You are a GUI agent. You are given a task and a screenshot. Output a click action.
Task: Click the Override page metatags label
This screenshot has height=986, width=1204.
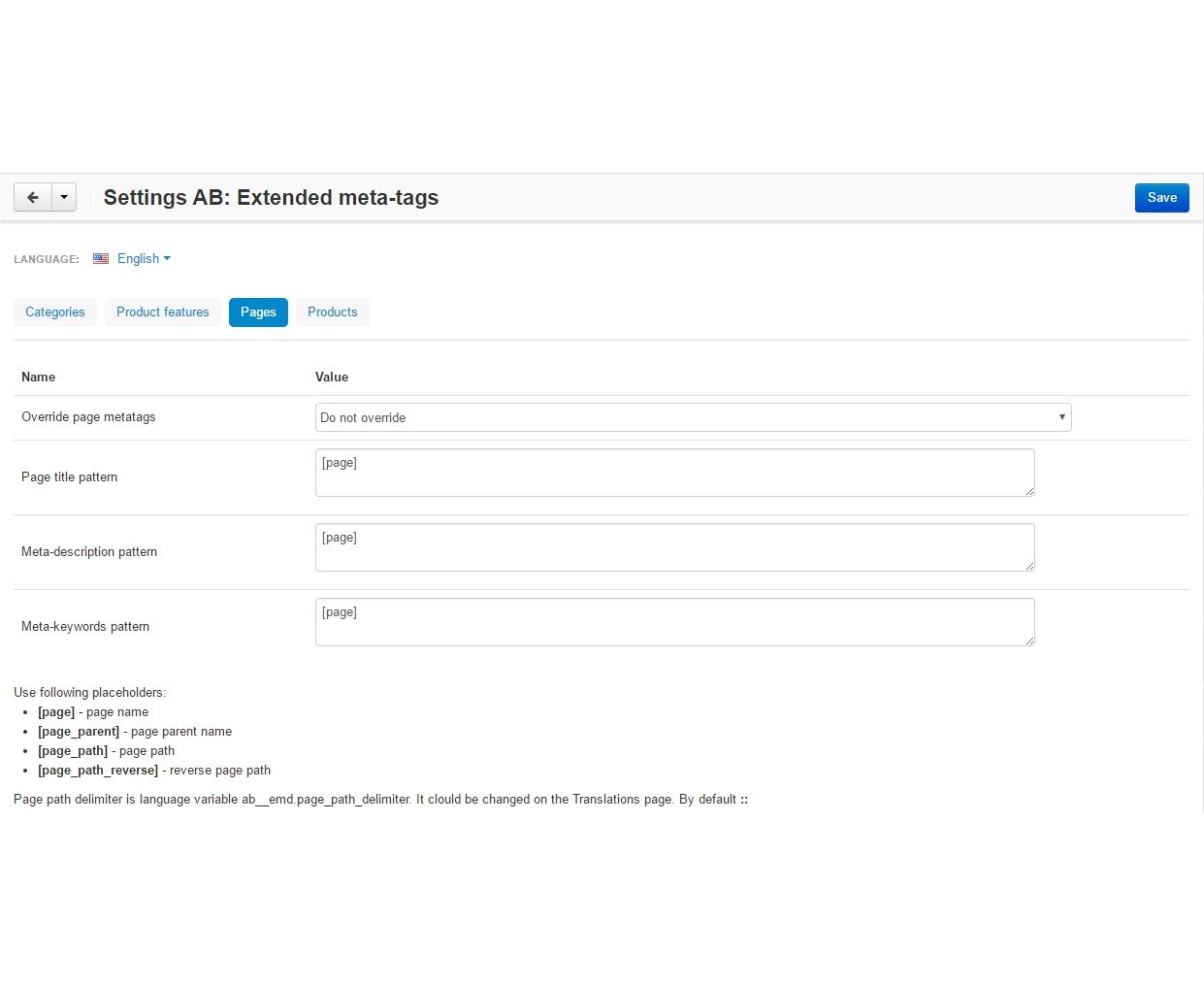[88, 417]
